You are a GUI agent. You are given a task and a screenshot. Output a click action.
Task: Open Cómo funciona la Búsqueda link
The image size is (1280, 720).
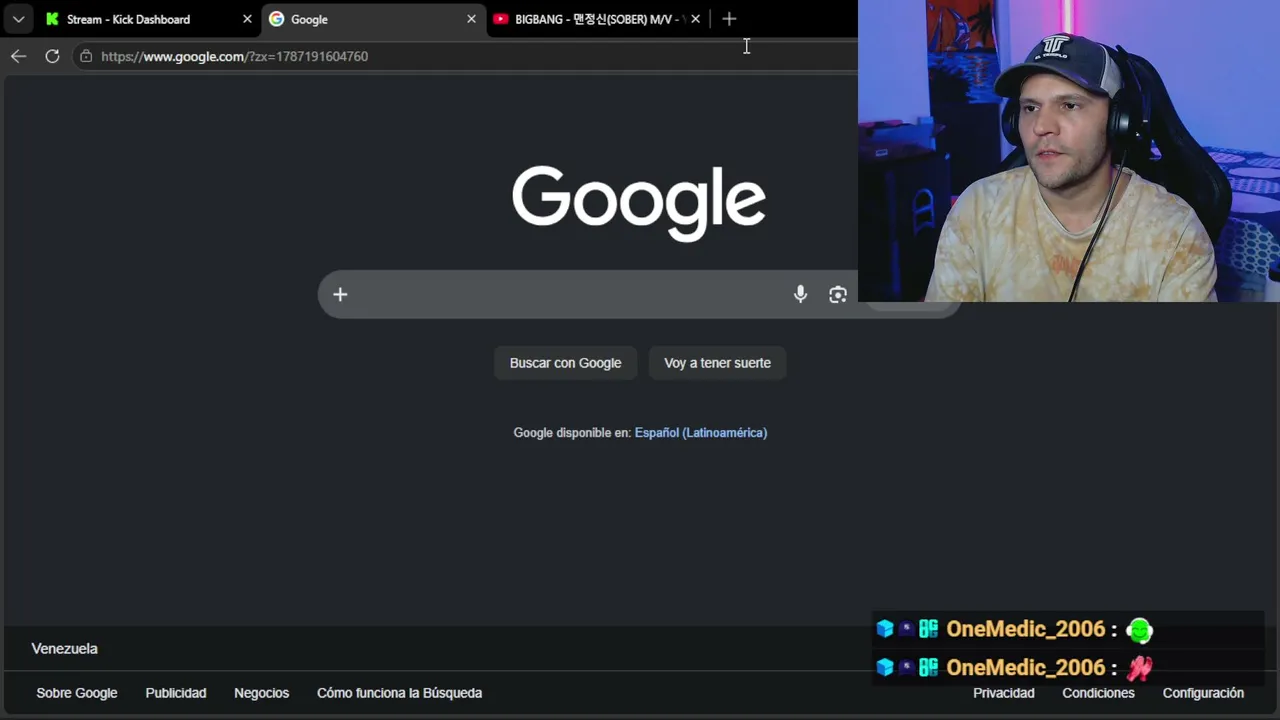pyautogui.click(x=399, y=693)
